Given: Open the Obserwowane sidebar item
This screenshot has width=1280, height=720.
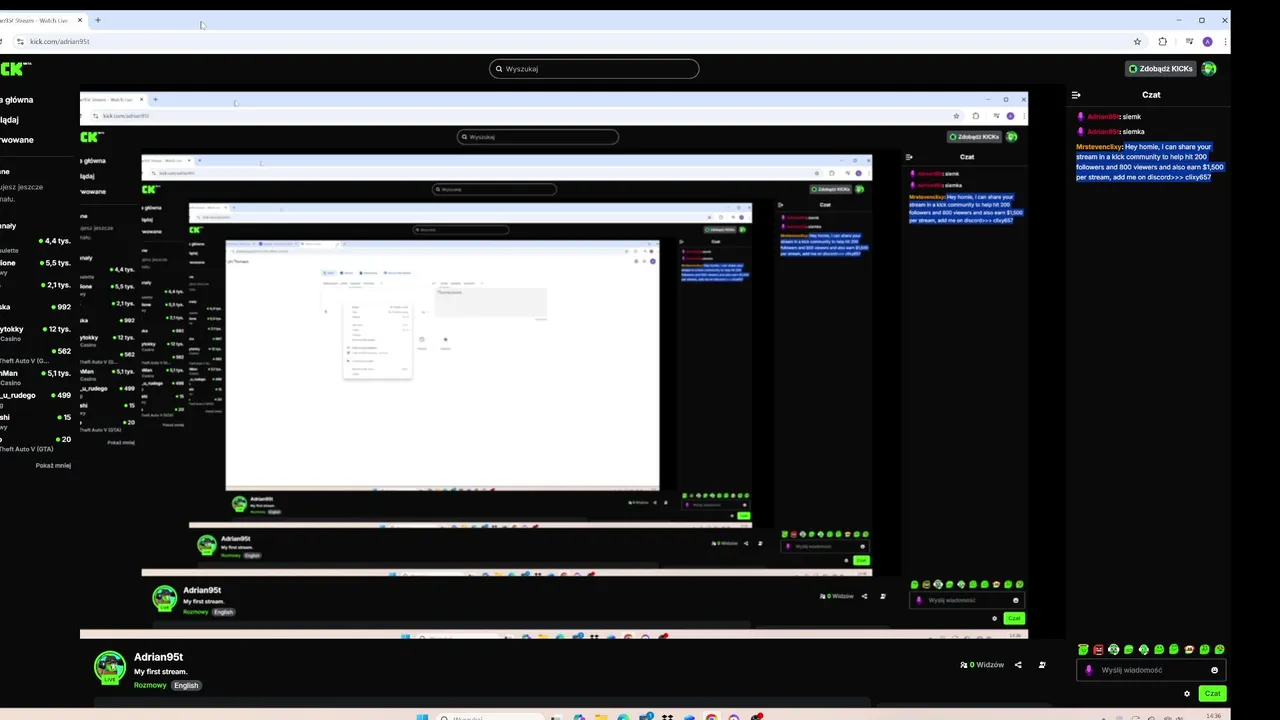Looking at the screenshot, I should tap(17, 140).
